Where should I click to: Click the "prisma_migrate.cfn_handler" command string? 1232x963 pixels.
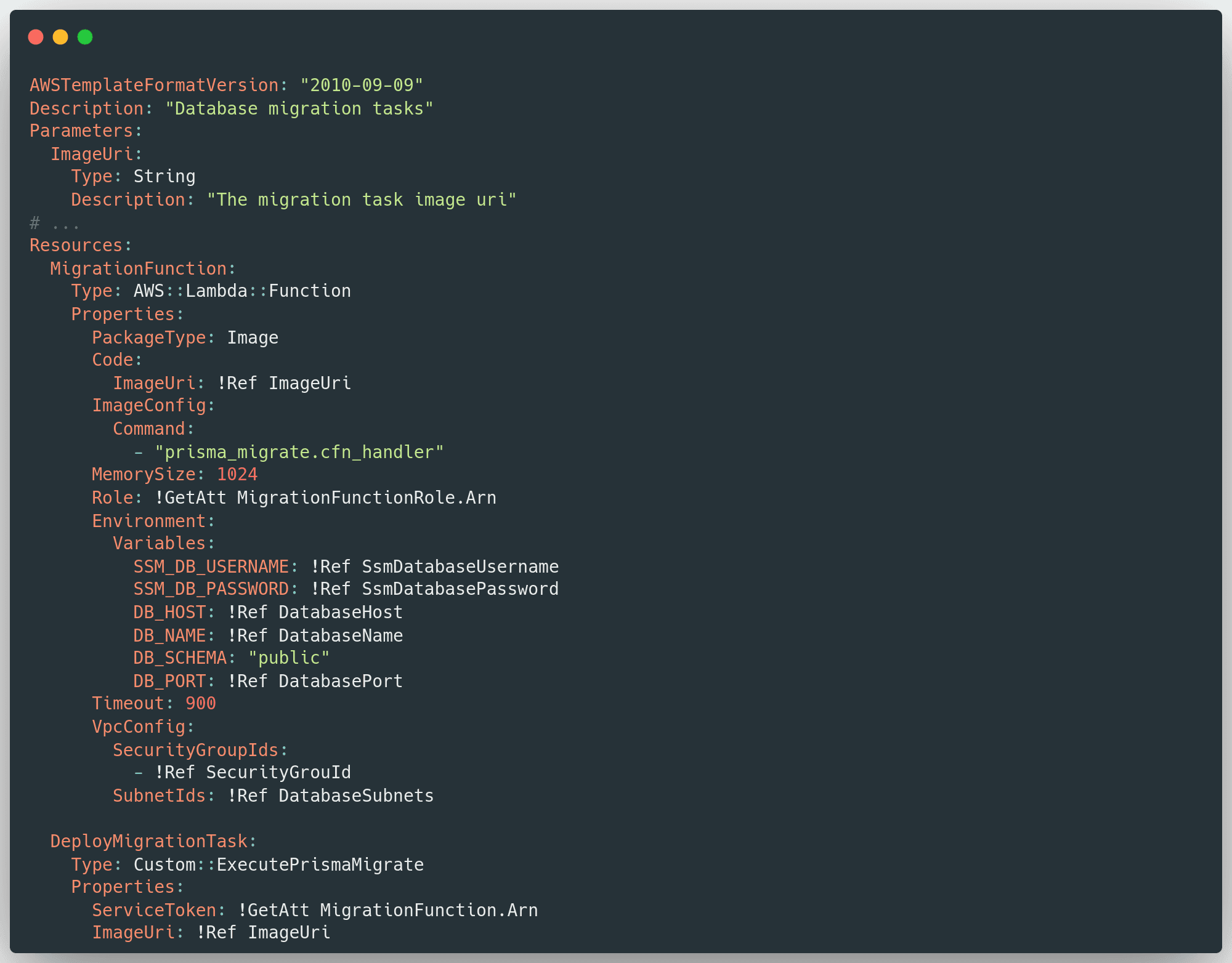pyautogui.click(x=299, y=452)
